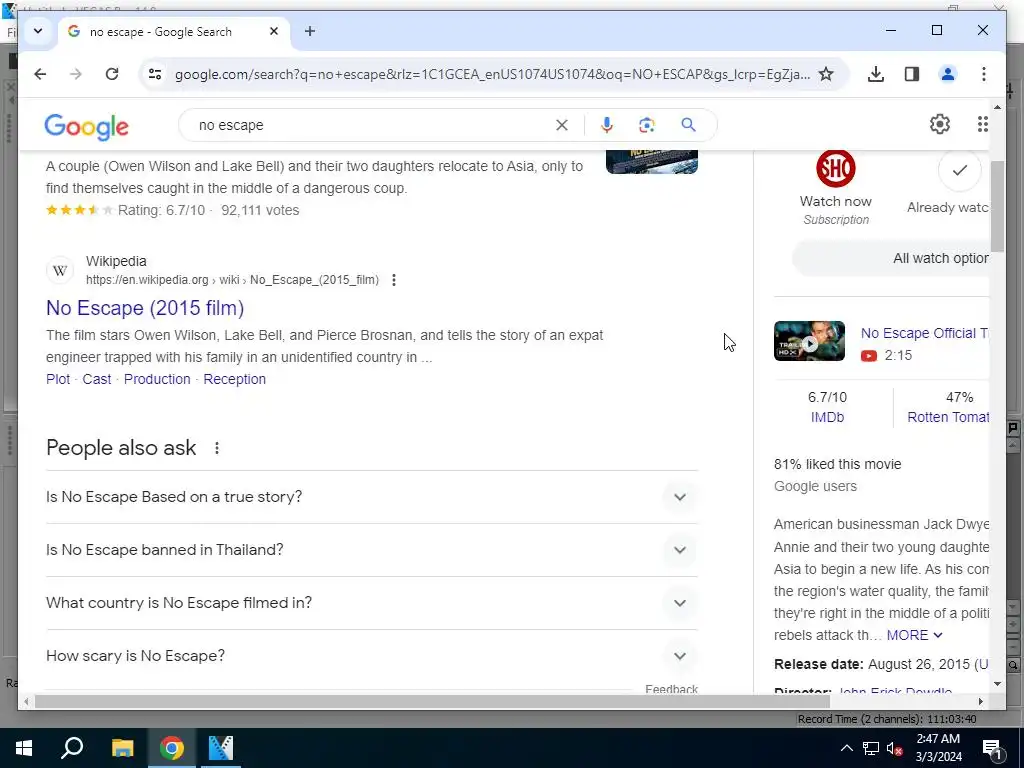Open the notifications center icon
Image resolution: width=1024 pixels, height=768 pixels.
point(992,748)
